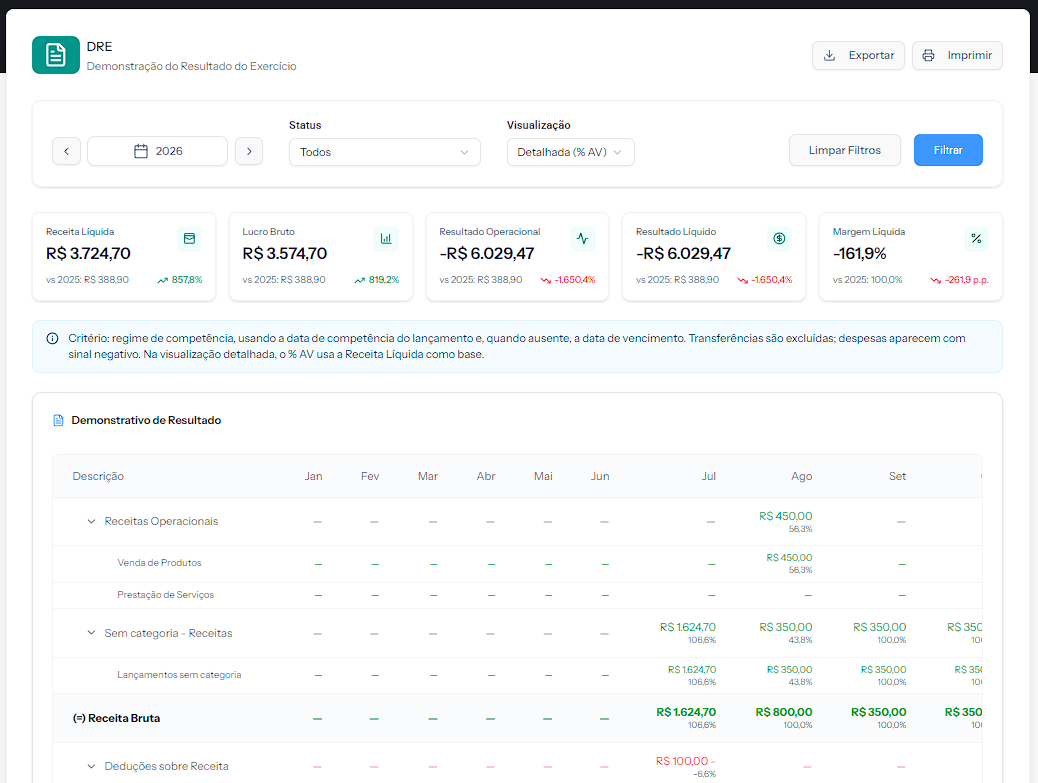
Task: Click the Lucro Bruto bar chart icon
Action: (386, 238)
